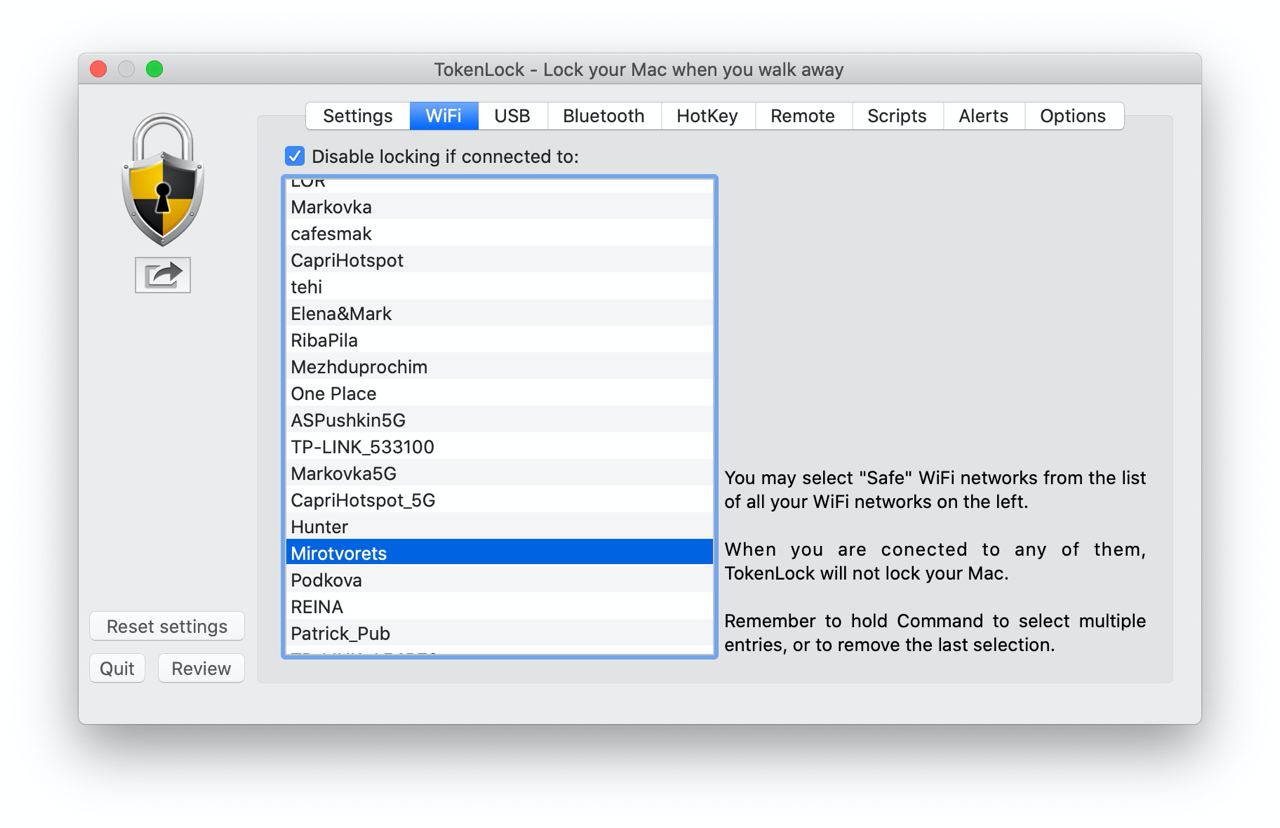
Task: Open the HotKey tab
Action: tap(707, 116)
